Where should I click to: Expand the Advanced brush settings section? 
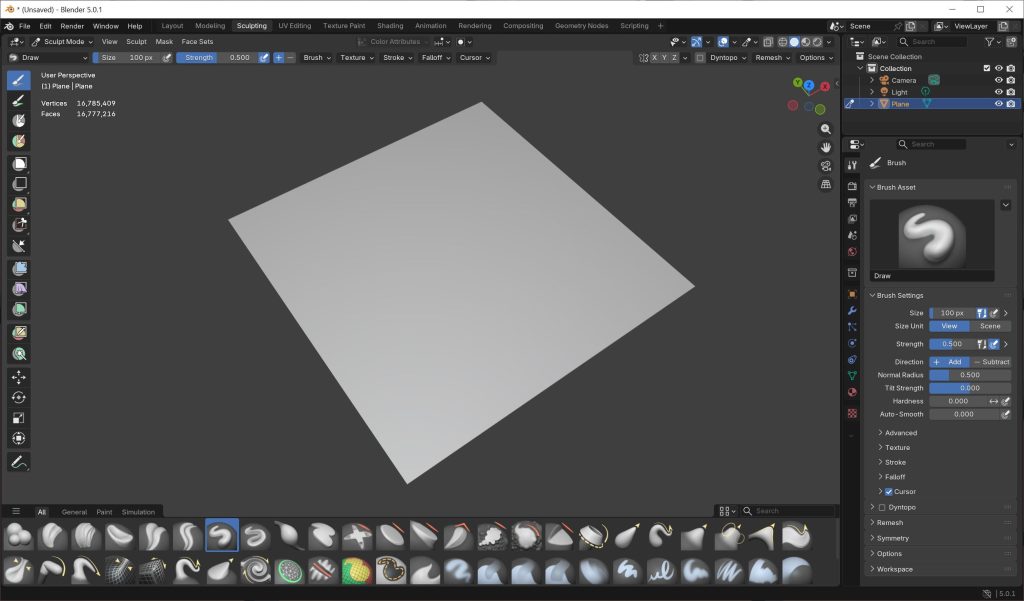tap(900, 433)
